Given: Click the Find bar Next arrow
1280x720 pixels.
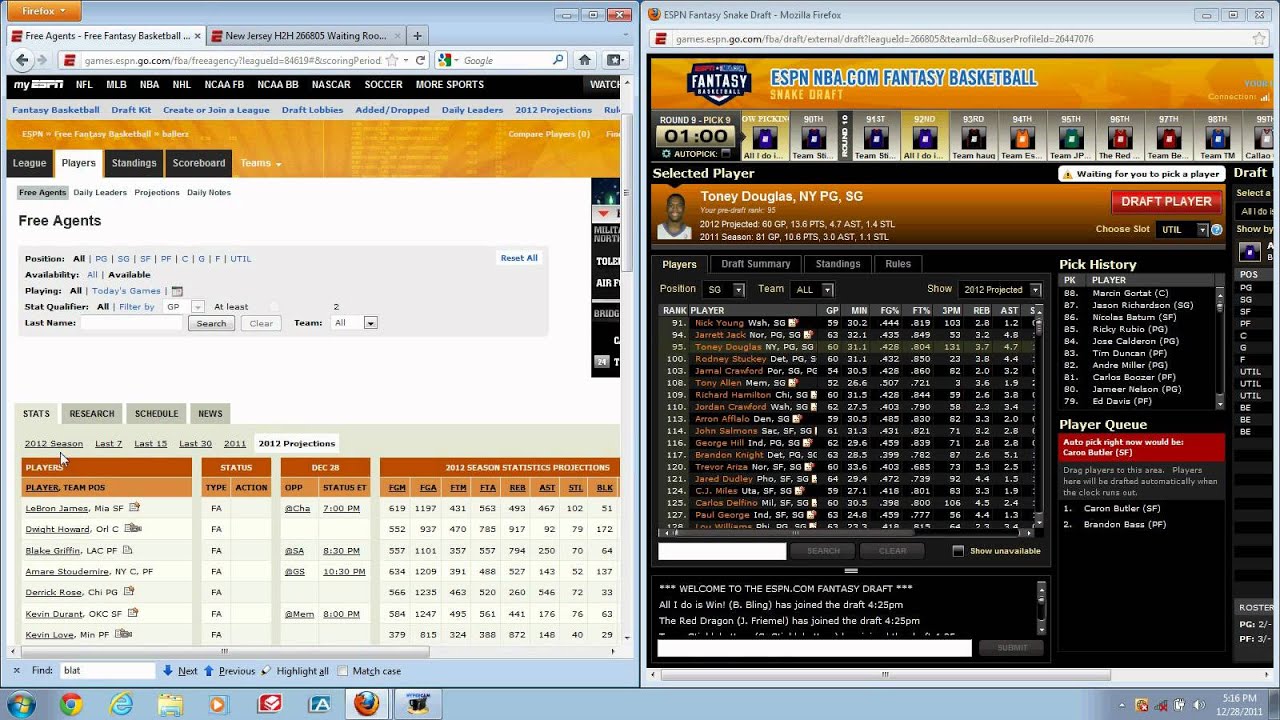Looking at the screenshot, I should (x=168, y=671).
